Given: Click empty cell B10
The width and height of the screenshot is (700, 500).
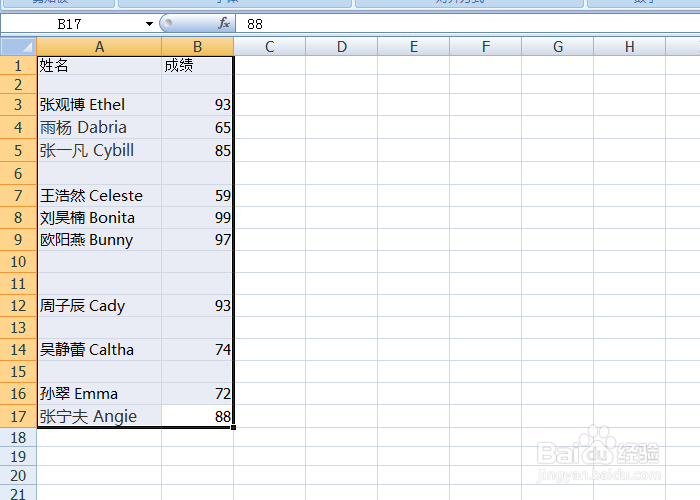Looking at the screenshot, I should 197,262.
